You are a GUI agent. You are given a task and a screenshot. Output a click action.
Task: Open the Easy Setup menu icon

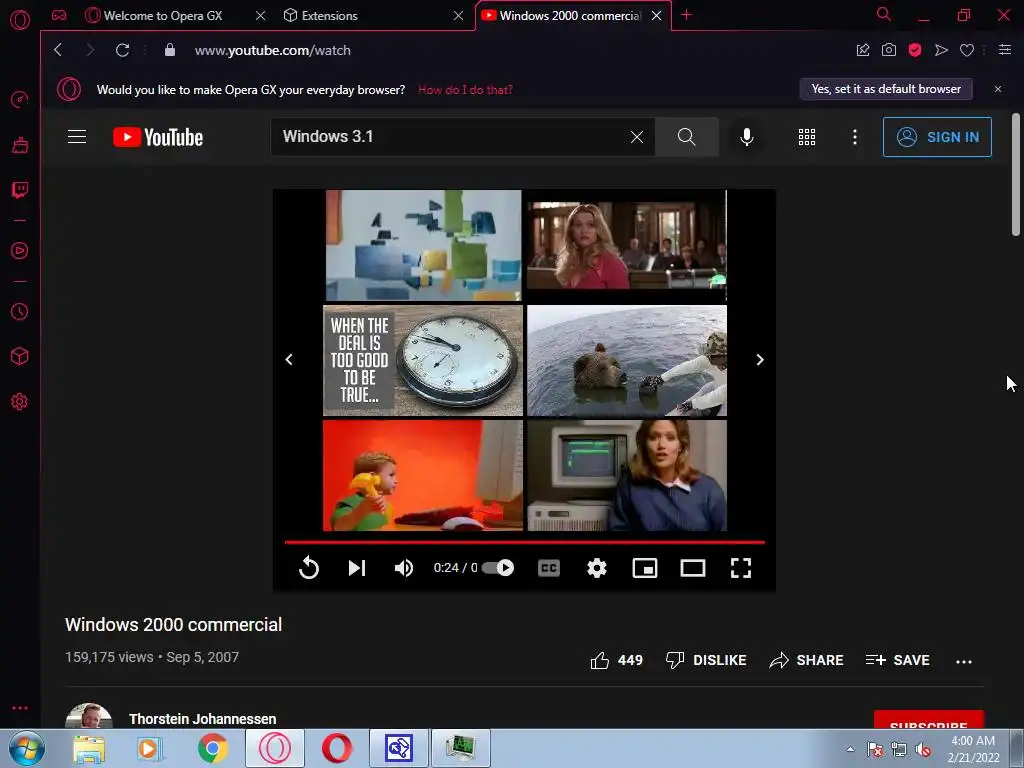click(x=1005, y=50)
